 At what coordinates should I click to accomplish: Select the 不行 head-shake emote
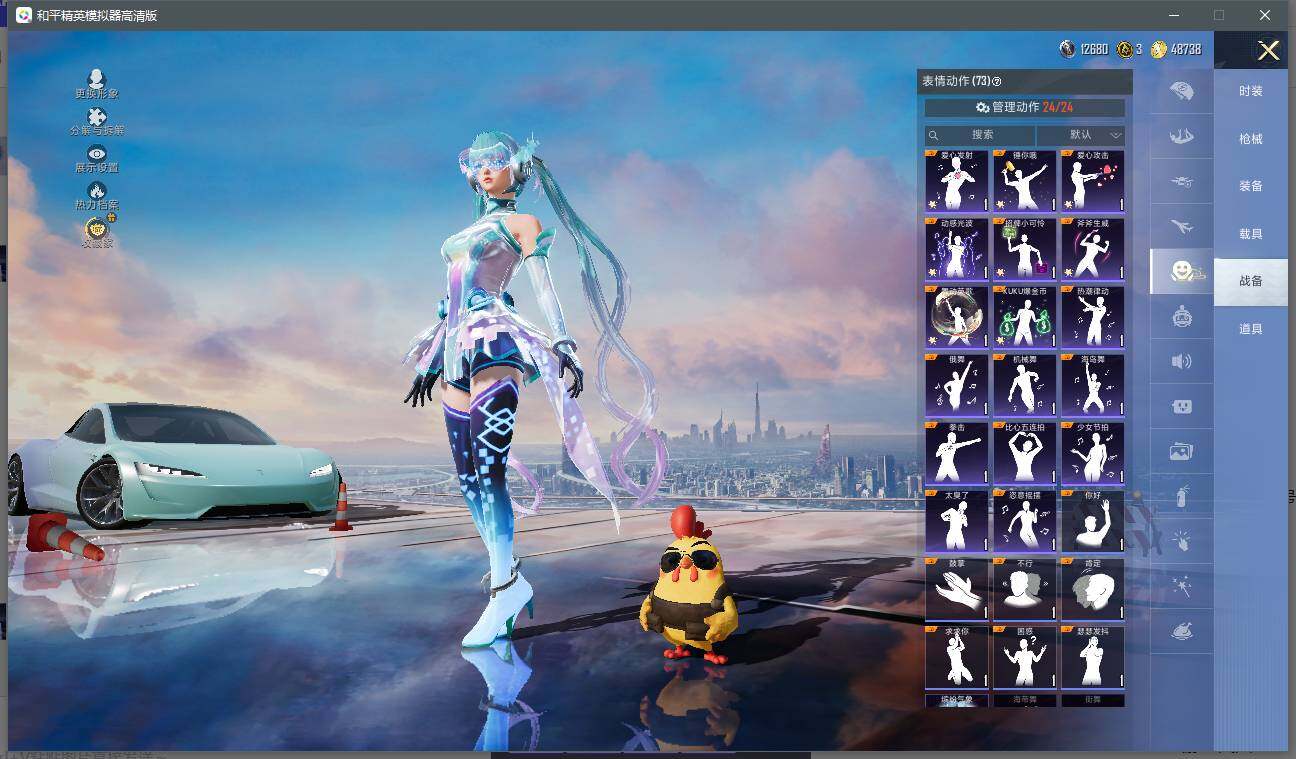(1025, 589)
